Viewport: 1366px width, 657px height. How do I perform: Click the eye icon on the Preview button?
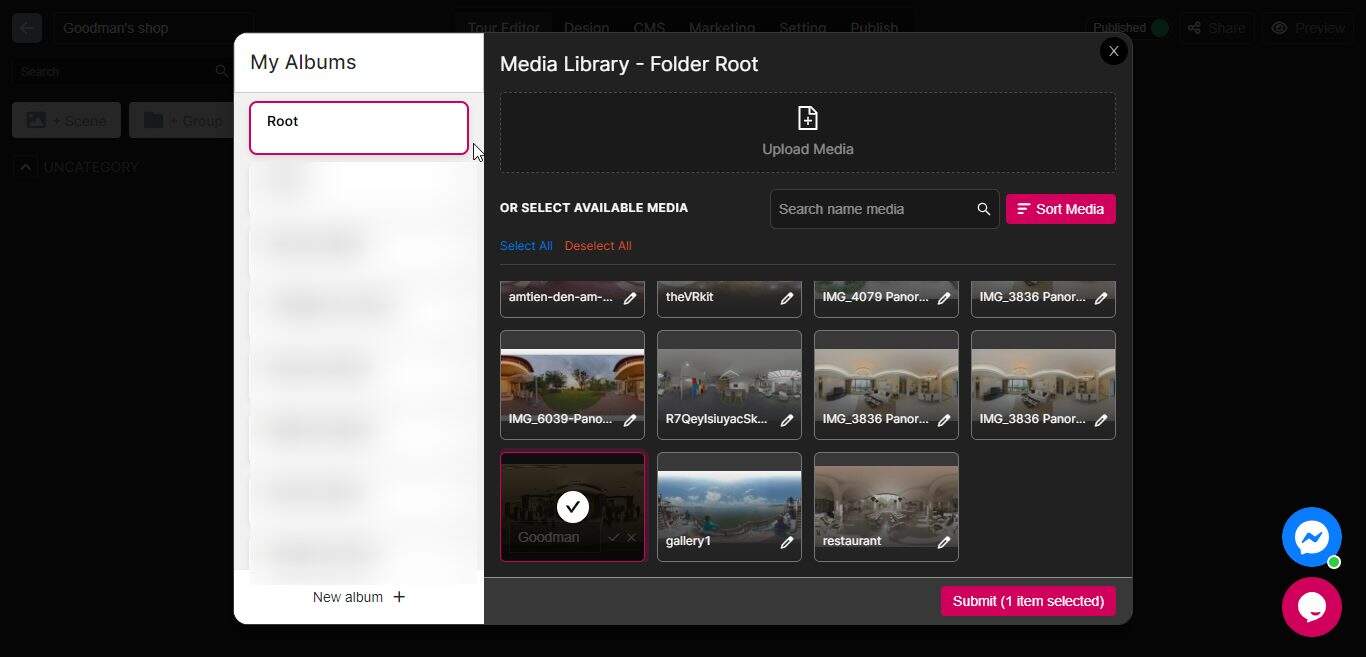1279,28
